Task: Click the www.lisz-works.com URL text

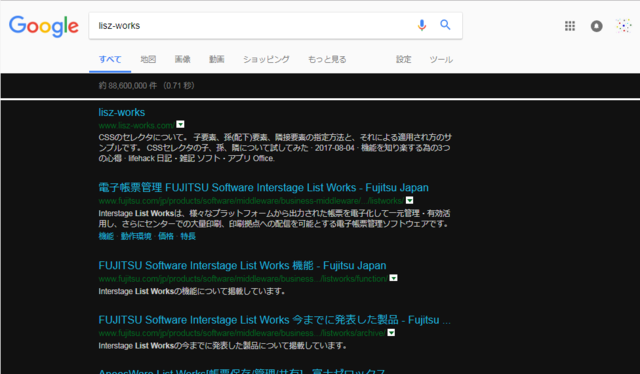Action: [x=136, y=125]
